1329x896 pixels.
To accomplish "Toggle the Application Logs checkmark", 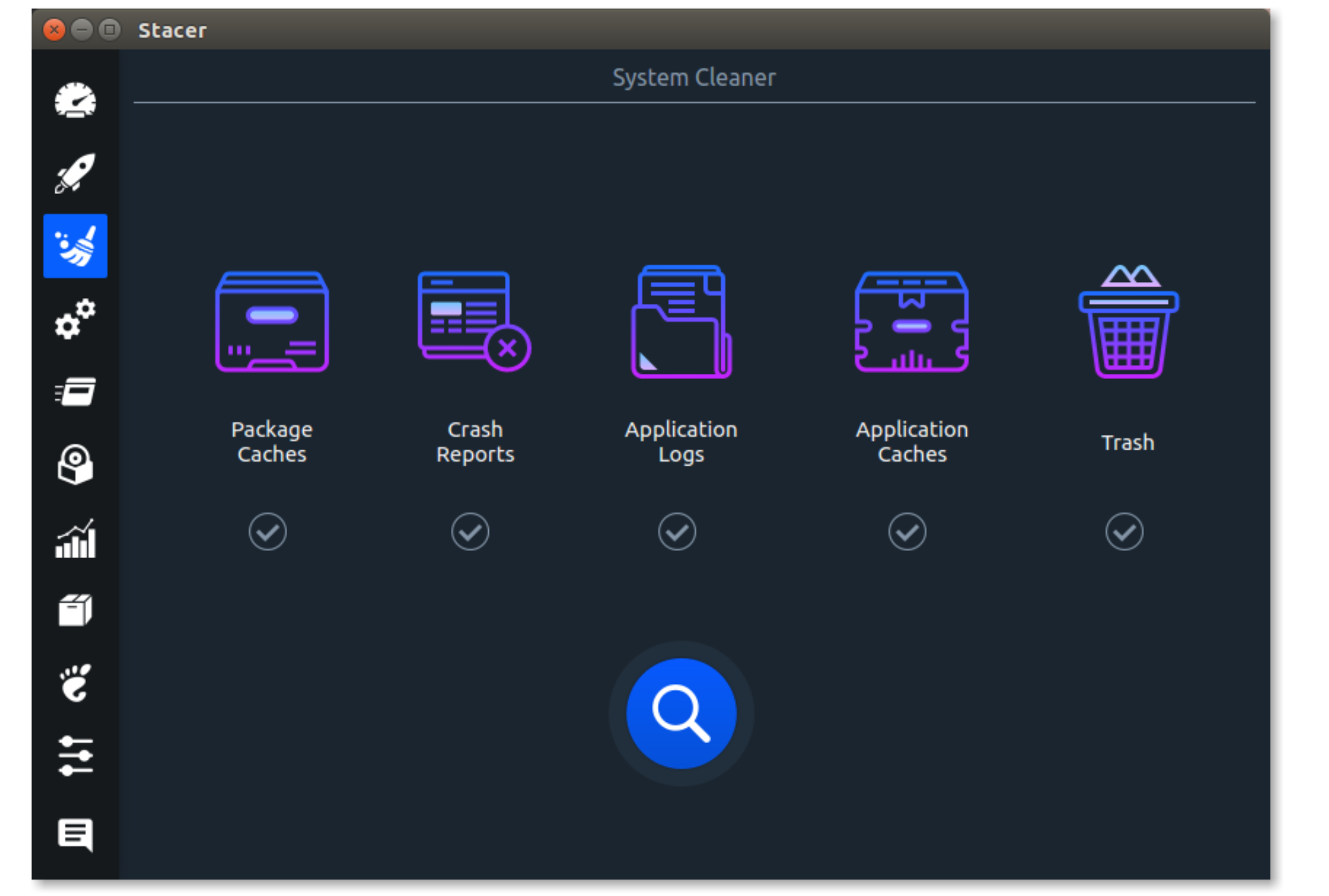I will click(x=676, y=532).
